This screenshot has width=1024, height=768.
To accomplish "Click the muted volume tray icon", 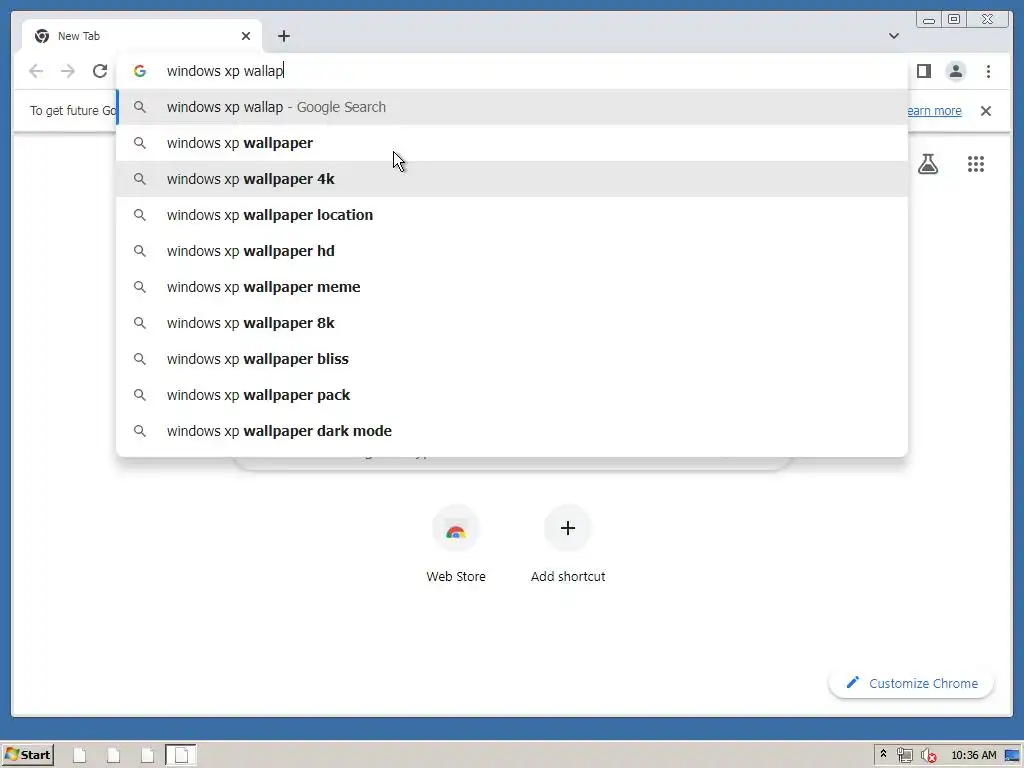I will (x=928, y=755).
